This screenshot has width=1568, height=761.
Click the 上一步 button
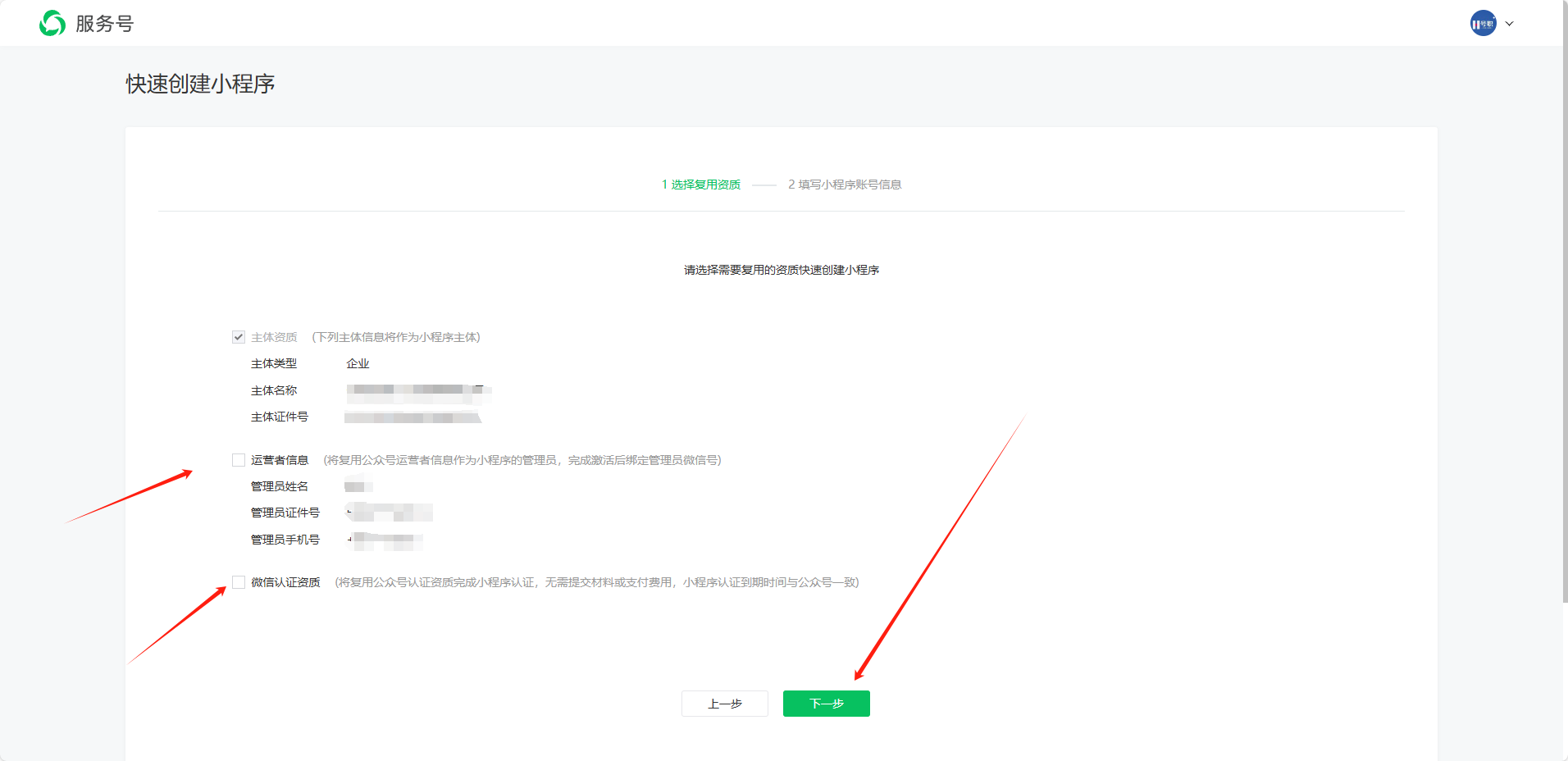[x=724, y=704]
